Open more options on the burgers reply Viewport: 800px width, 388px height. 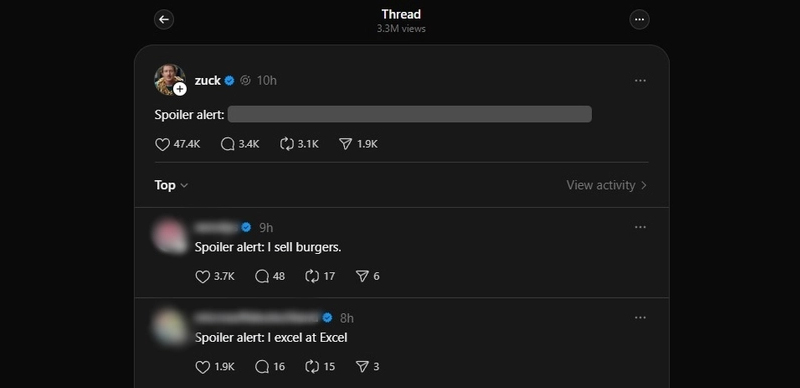point(640,227)
